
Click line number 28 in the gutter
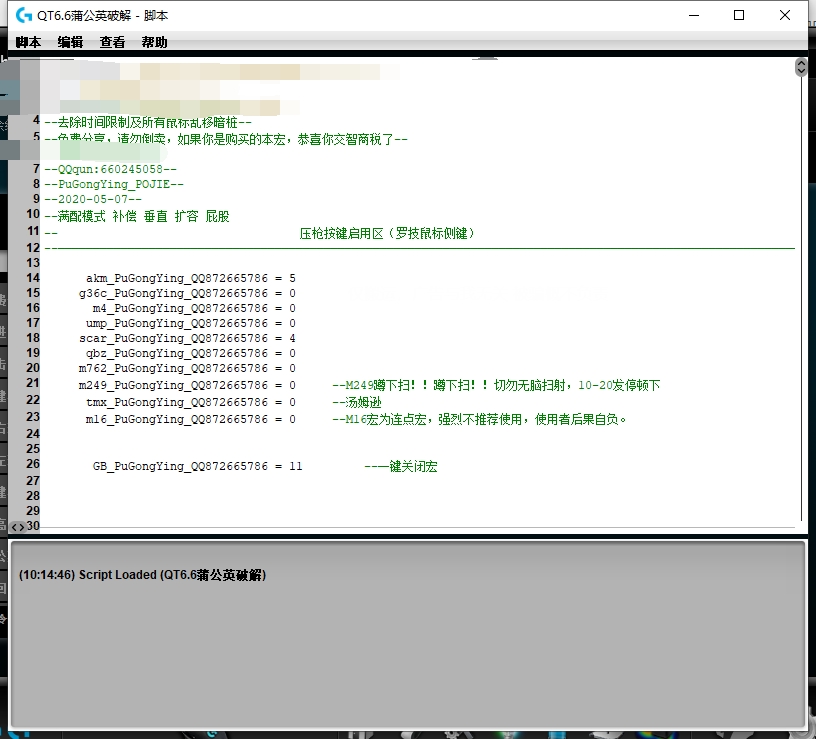[x=33, y=495]
